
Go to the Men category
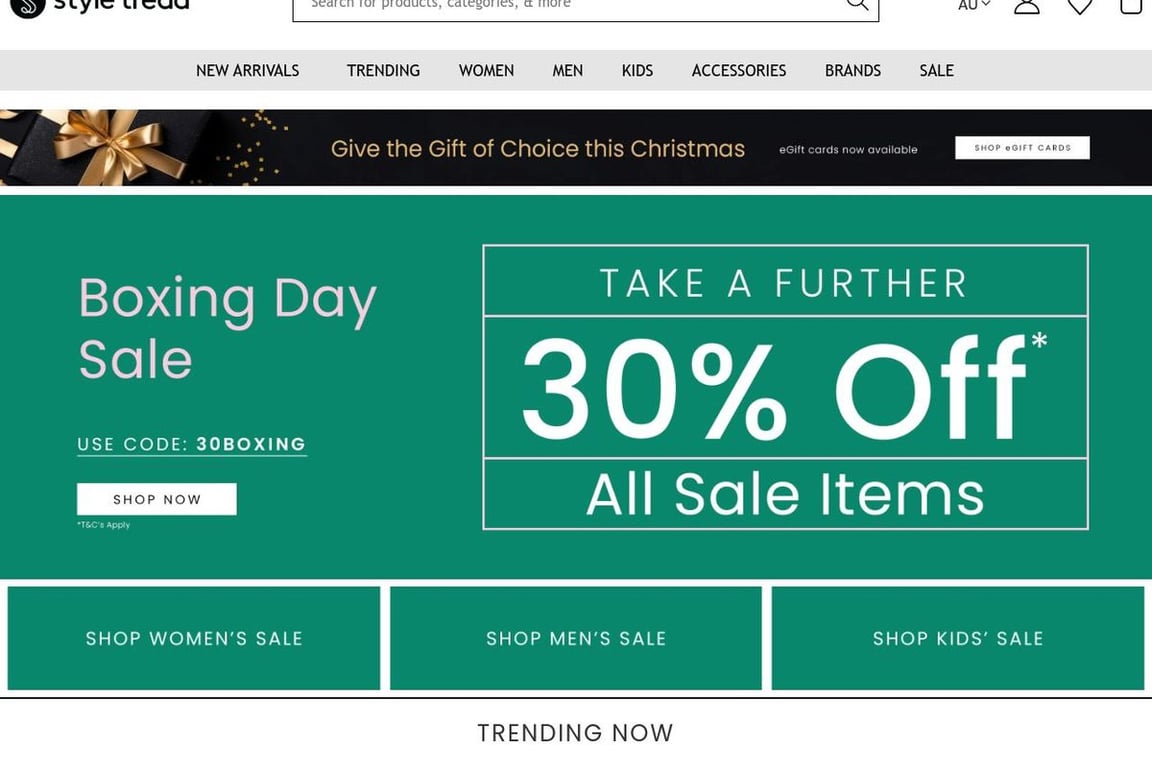click(x=567, y=71)
